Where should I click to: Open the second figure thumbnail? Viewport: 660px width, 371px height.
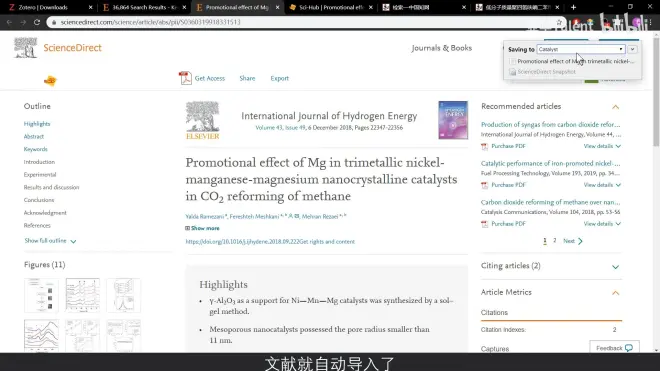pos(82,295)
